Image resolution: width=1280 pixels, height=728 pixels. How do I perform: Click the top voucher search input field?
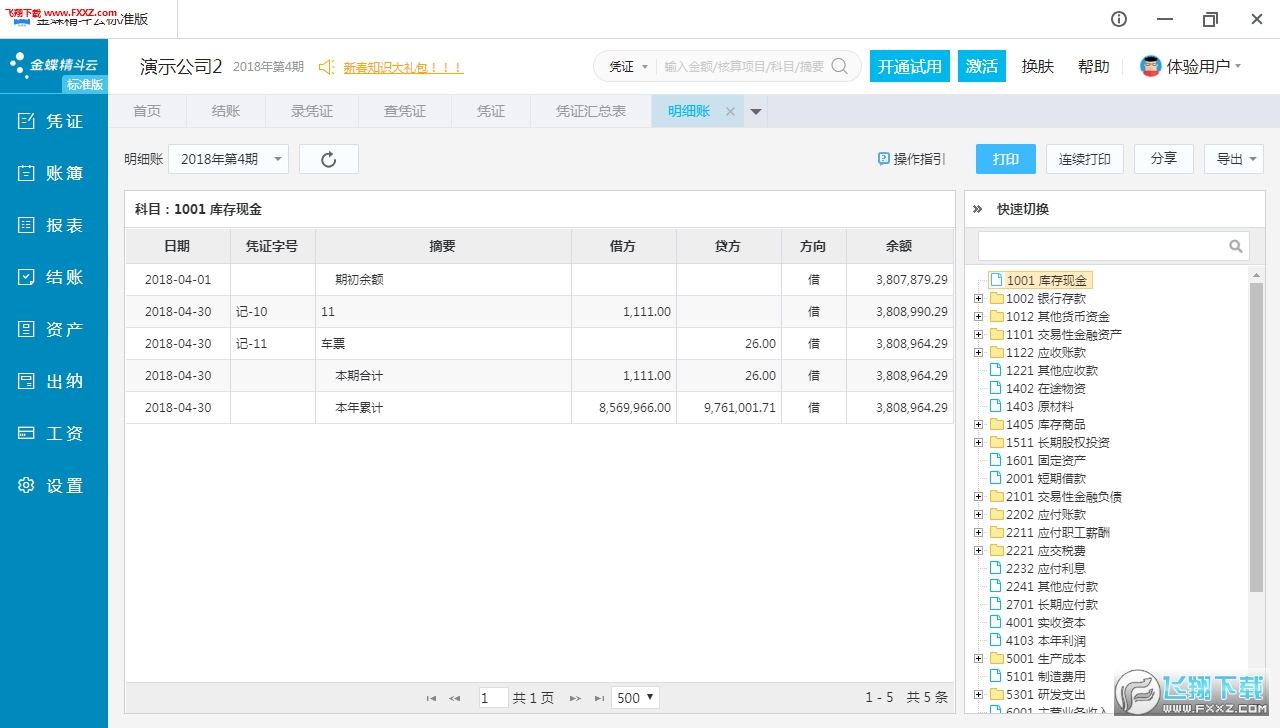click(x=744, y=66)
